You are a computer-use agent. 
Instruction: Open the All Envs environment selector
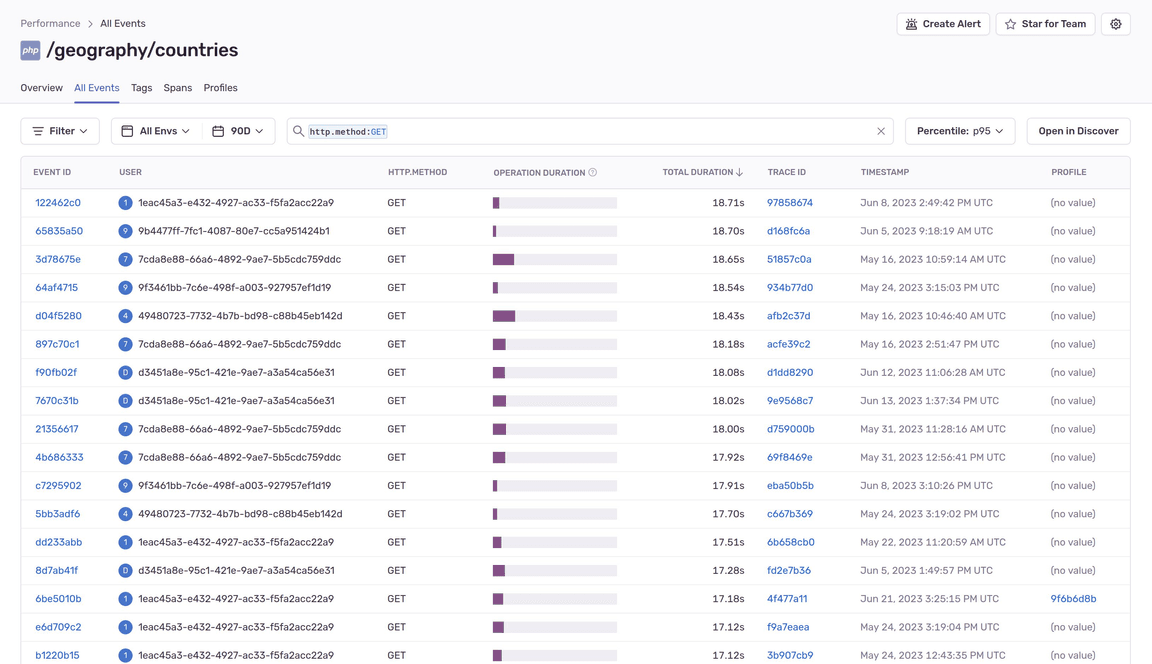click(156, 131)
